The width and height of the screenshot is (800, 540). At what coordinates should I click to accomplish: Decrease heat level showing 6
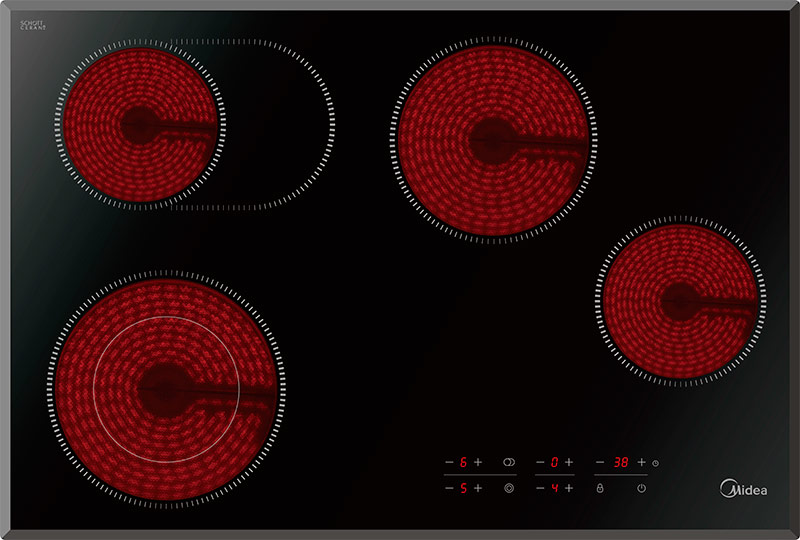[449, 462]
